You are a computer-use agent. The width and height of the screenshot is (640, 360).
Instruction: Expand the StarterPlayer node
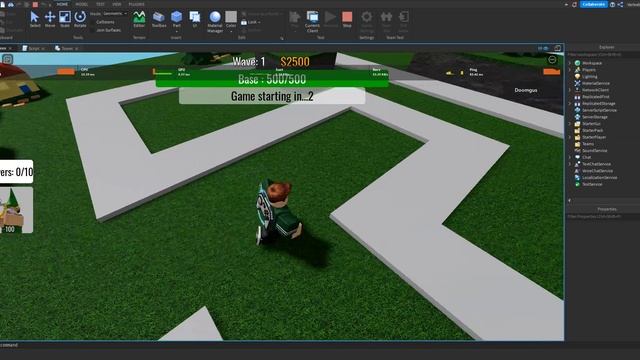(570, 137)
